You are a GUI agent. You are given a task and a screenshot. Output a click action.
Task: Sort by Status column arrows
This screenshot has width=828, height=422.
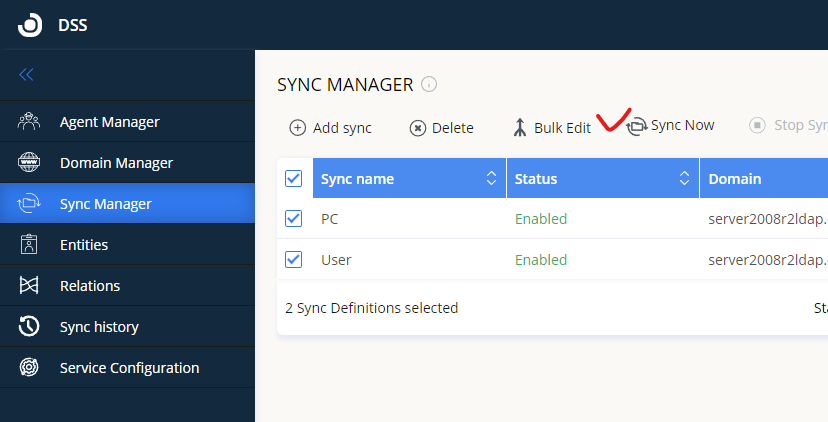click(x=685, y=179)
